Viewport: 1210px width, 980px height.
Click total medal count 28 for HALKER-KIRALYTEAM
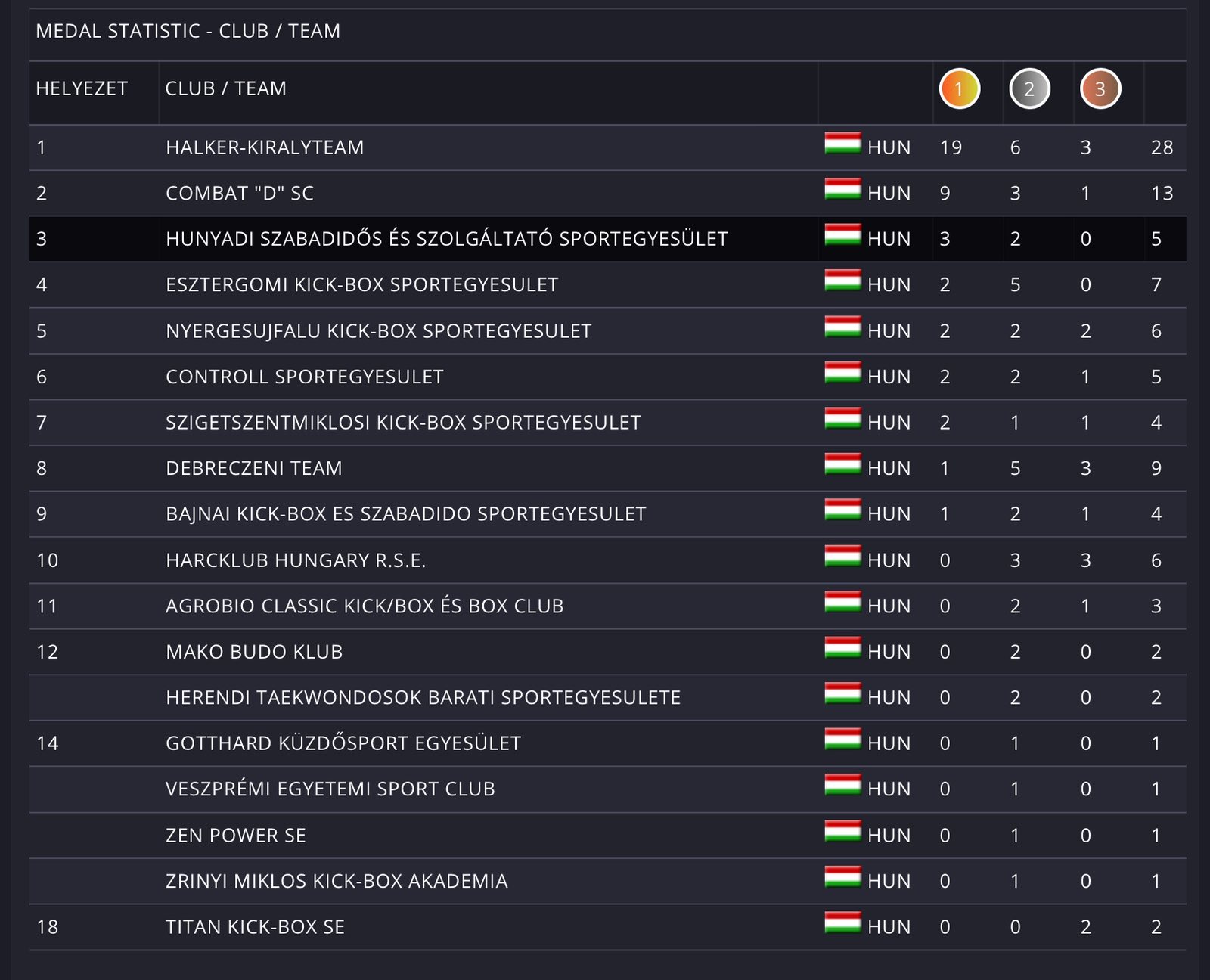click(x=1162, y=147)
